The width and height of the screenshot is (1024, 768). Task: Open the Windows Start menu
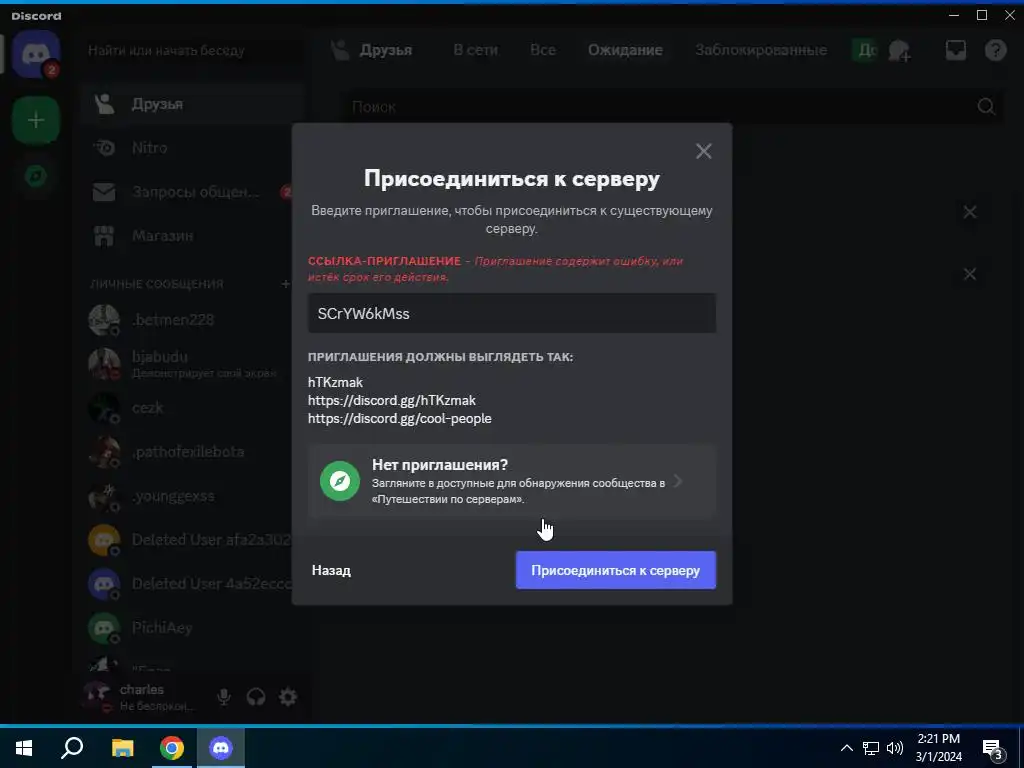click(24, 748)
